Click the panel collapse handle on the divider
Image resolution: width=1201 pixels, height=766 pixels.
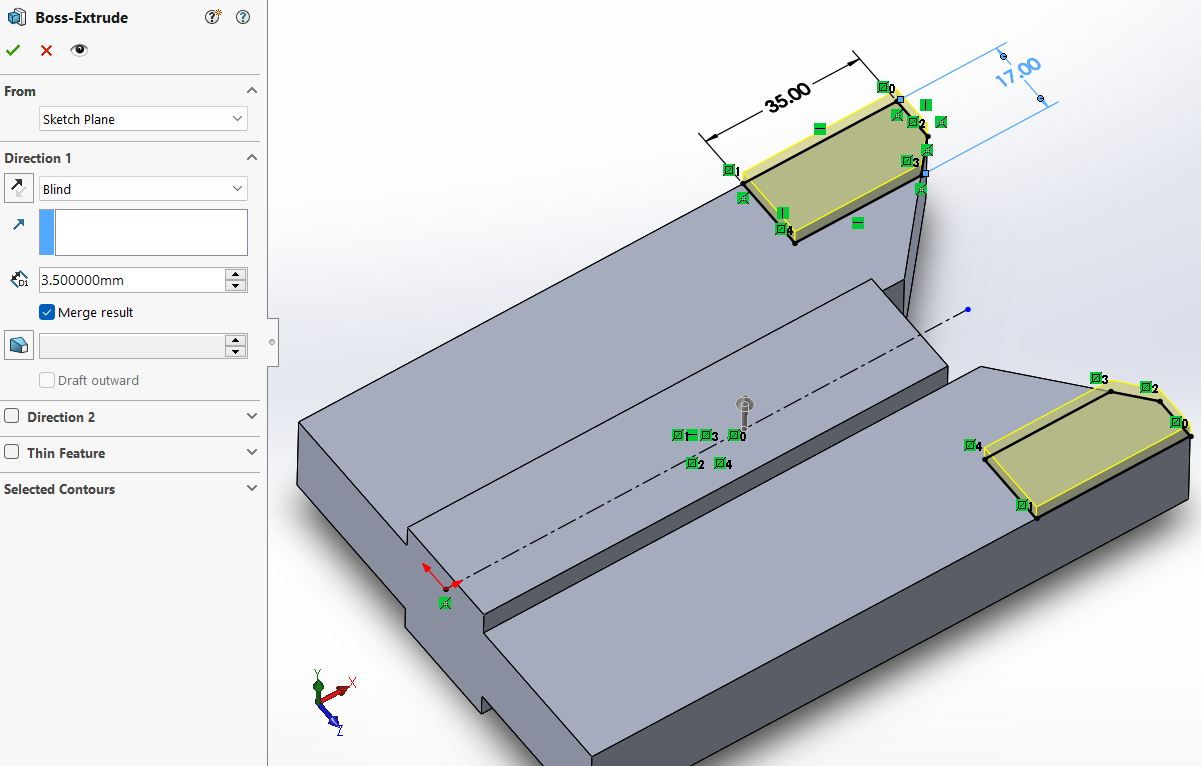[x=272, y=342]
